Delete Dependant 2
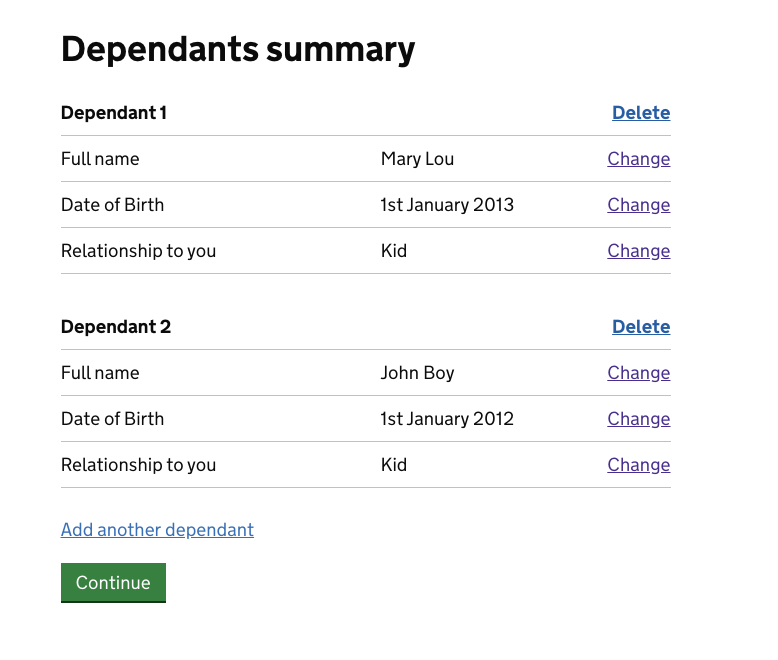Image resolution: width=778 pixels, height=660 pixels. (640, 327)
